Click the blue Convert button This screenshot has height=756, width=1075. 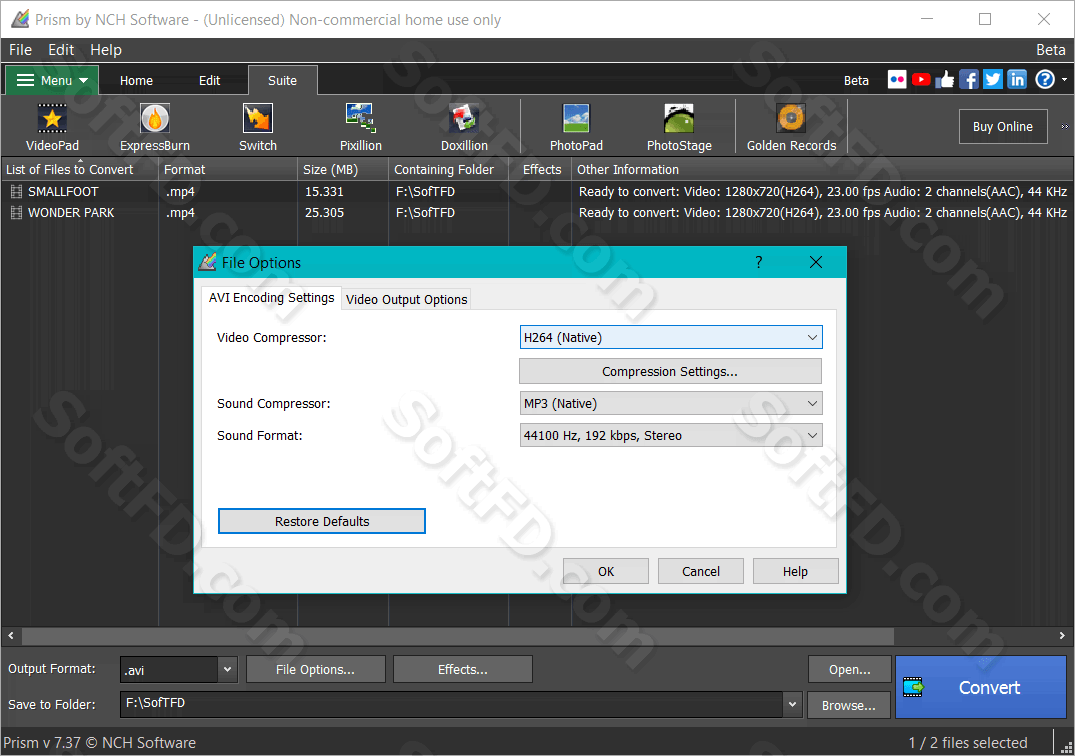pos(980,687)
